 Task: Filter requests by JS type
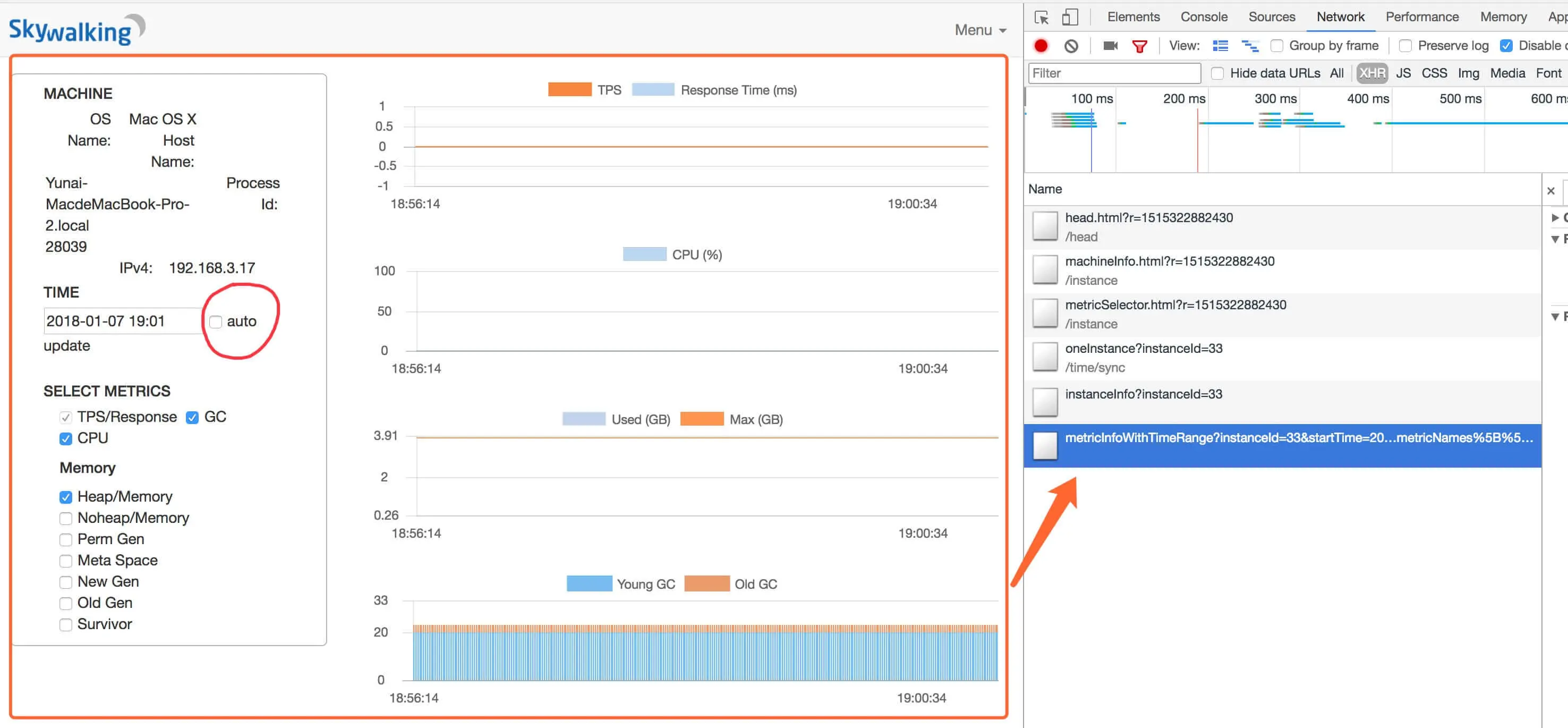(x=1403, y=73)
